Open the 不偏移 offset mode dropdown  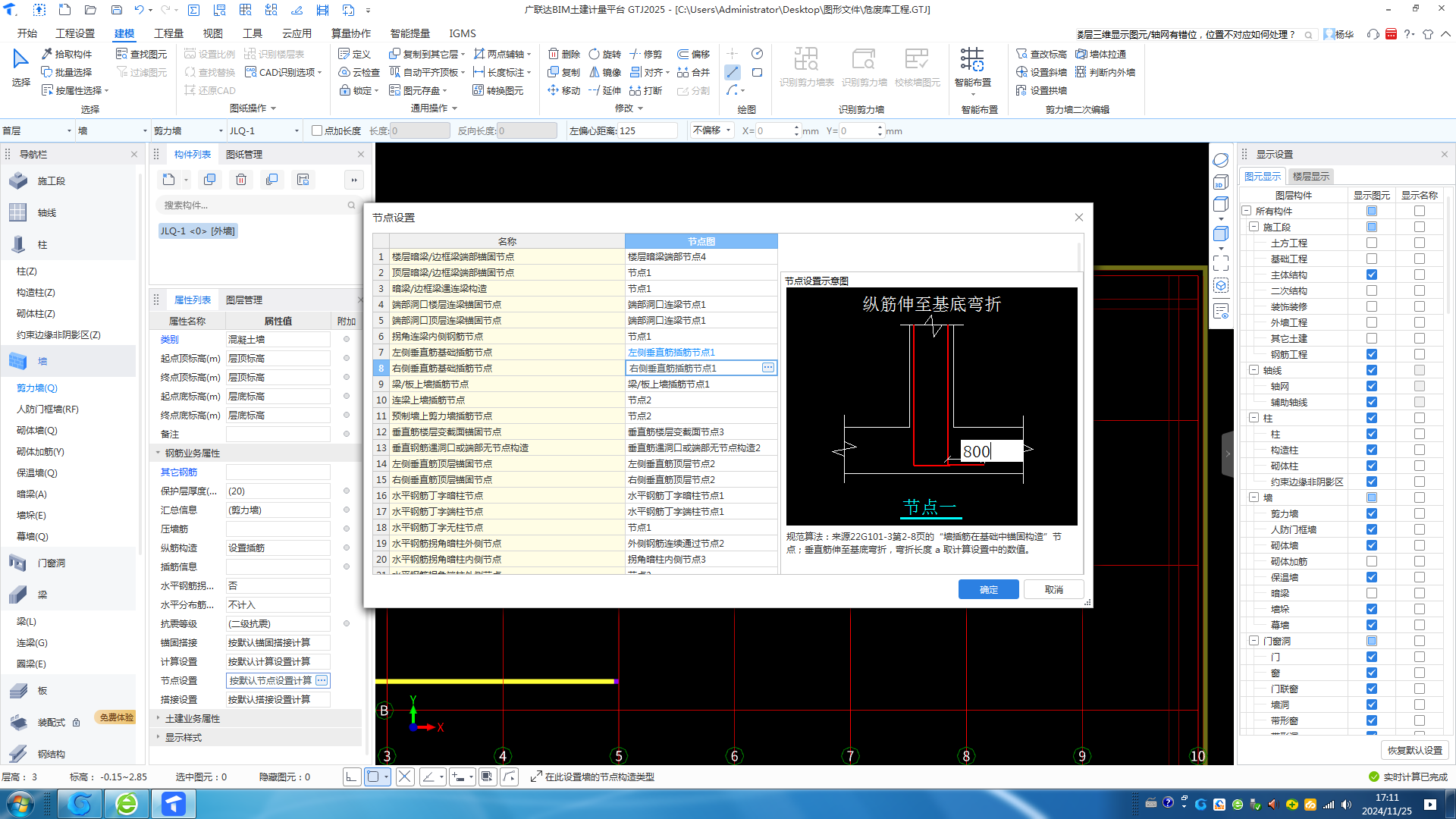[711, 130]
